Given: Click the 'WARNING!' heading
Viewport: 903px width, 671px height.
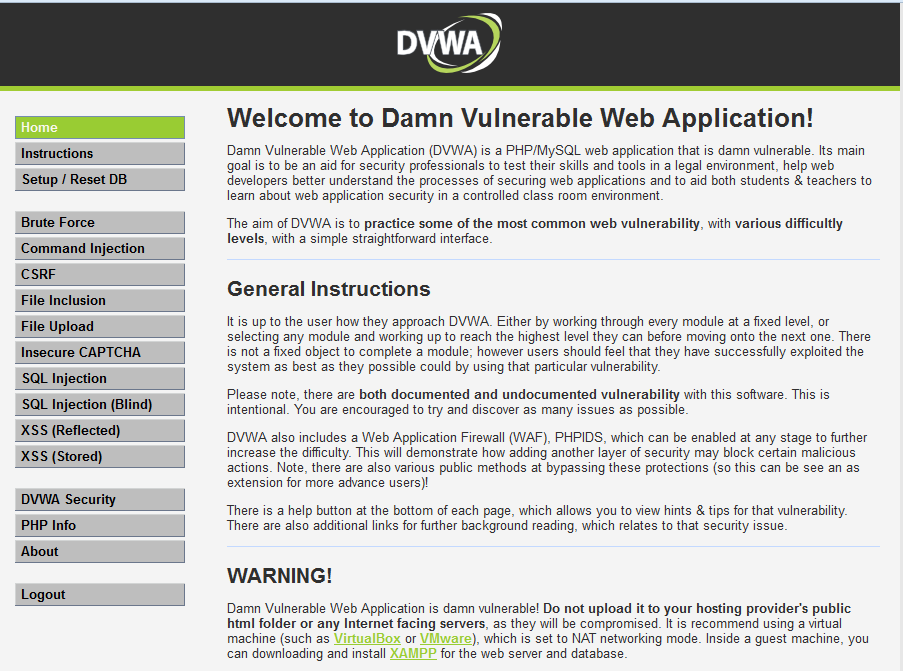Looking at the screenshot, I should click(279, 576).
